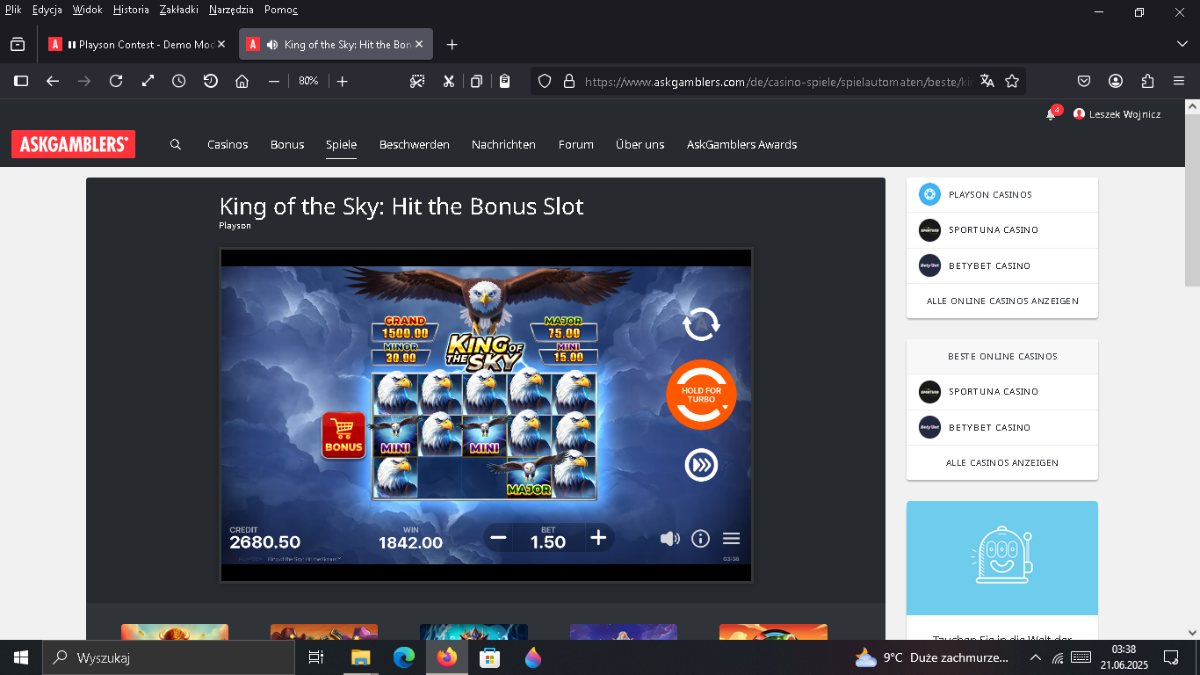Increase the bet with plus button

(598, 538)
